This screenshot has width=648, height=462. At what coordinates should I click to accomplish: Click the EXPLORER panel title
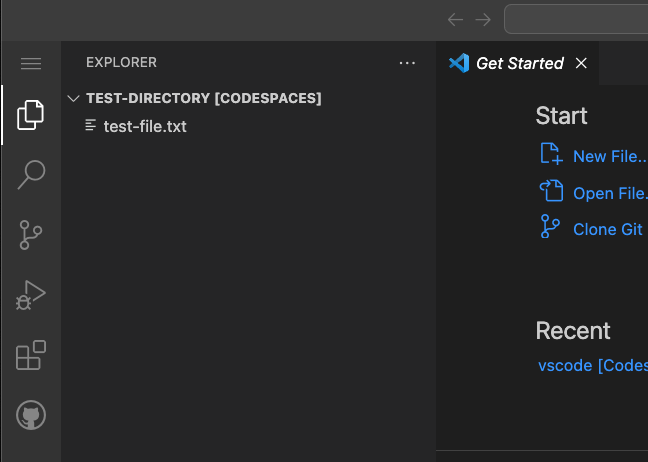point(122,62)
